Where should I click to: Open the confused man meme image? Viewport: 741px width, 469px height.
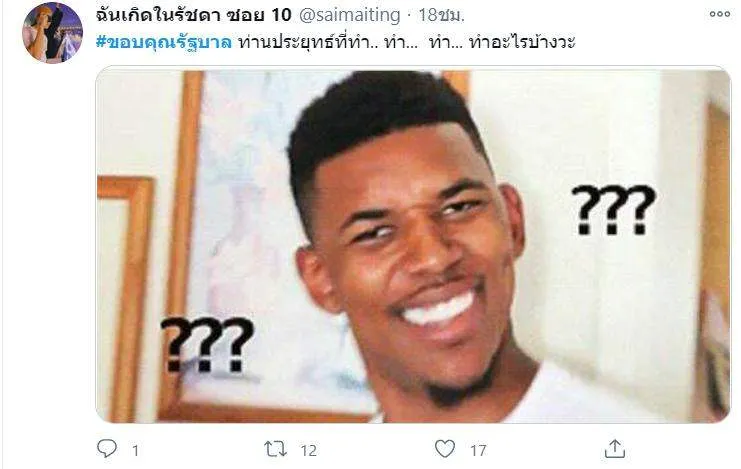[x=414, y=244]
